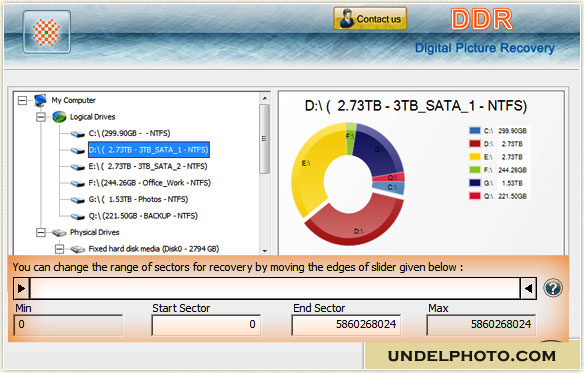Click legend value 221.50GB
Viewport: 584px width, 373px height.
512,196
